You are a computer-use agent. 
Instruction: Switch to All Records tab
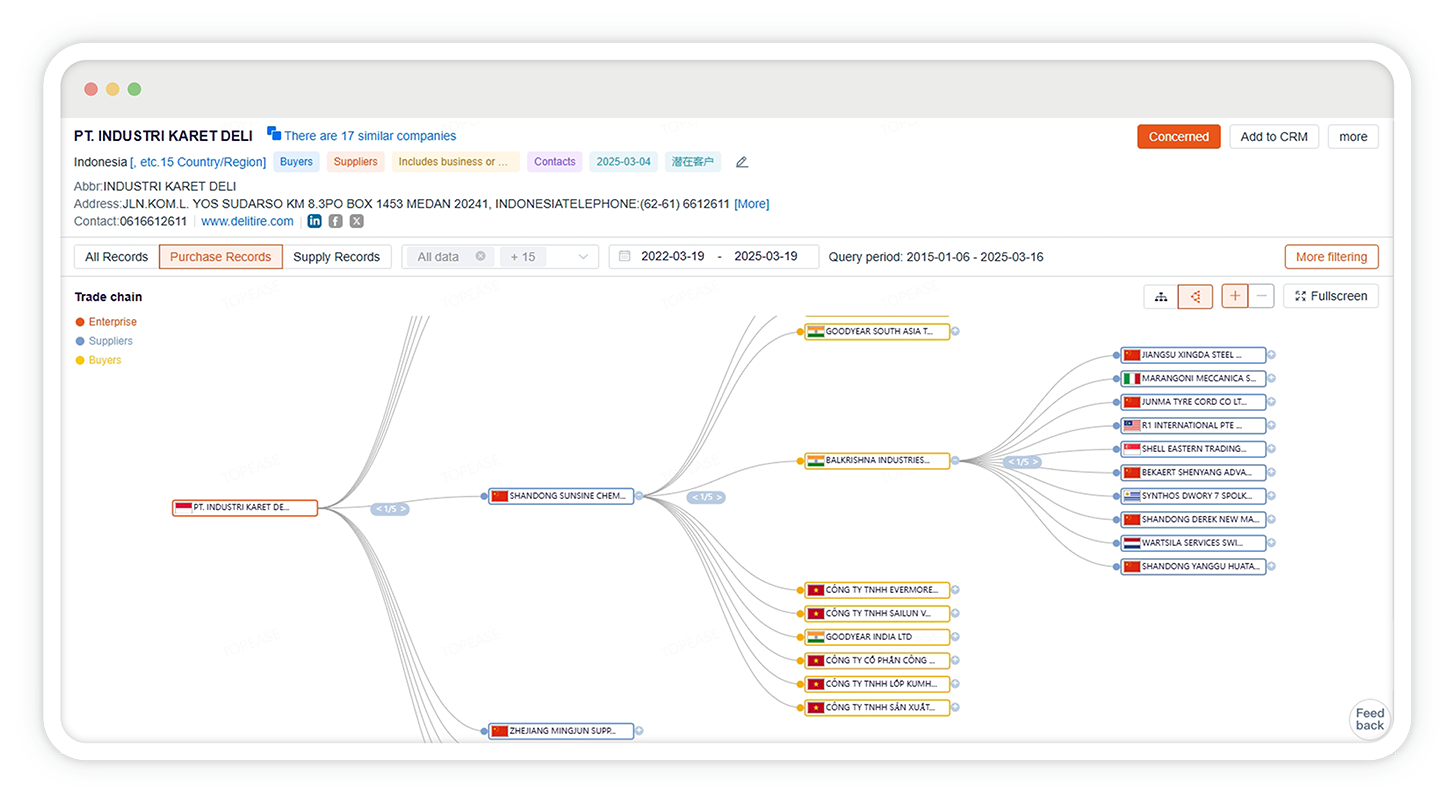point(117,257)
